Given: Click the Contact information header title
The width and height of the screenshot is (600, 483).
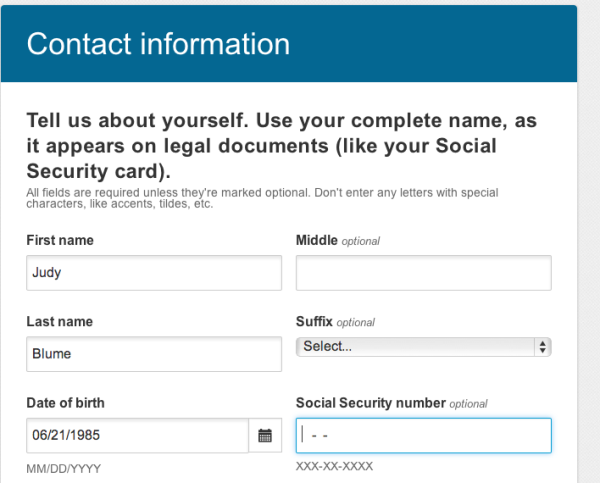Looking at the screenshot, I should pos(158,44).
